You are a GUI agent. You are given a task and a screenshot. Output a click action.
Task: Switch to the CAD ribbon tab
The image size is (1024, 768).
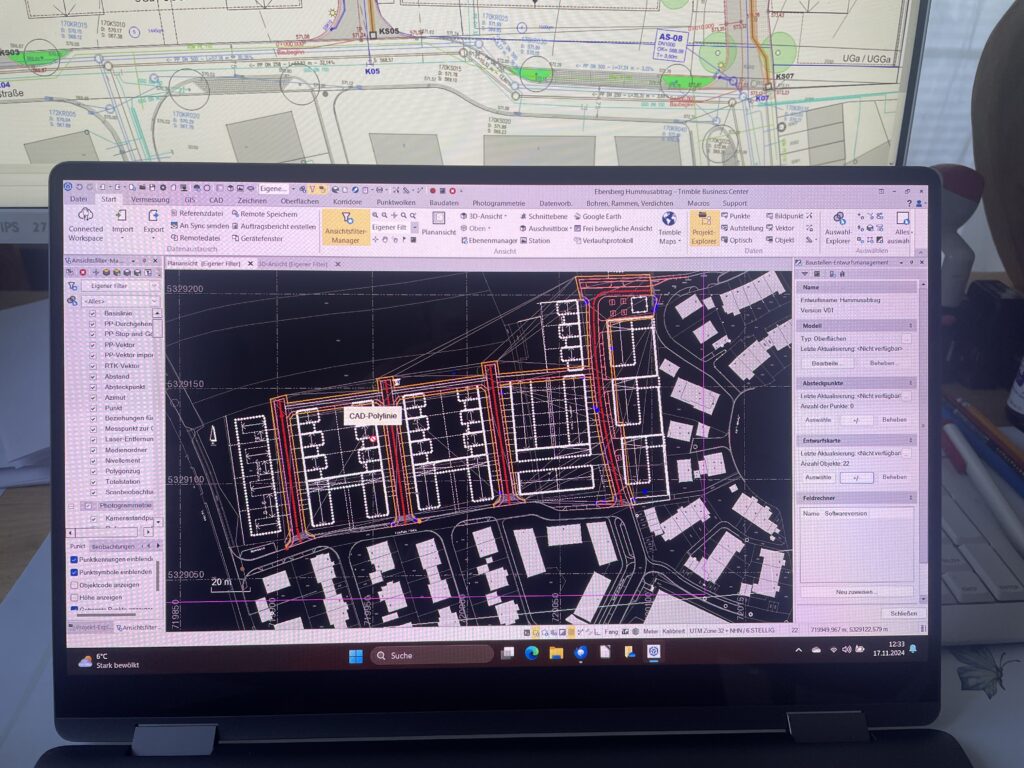[x=216, y=200]
